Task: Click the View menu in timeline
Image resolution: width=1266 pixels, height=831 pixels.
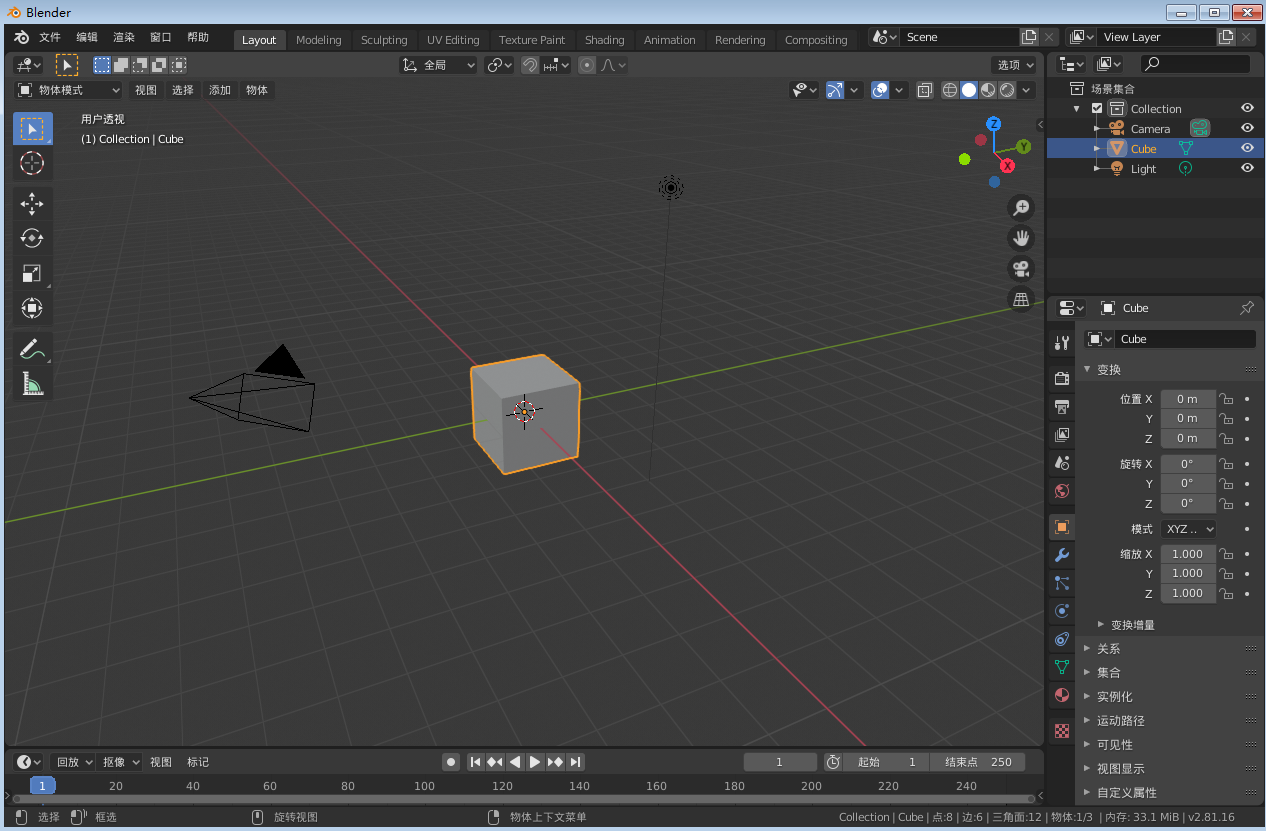Action: (161, 762)
